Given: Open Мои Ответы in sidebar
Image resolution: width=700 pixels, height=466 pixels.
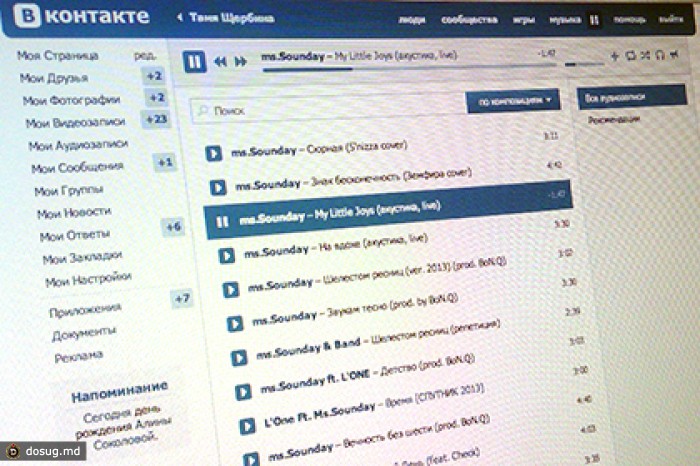Looking at the screenshot, I should 75,235.
